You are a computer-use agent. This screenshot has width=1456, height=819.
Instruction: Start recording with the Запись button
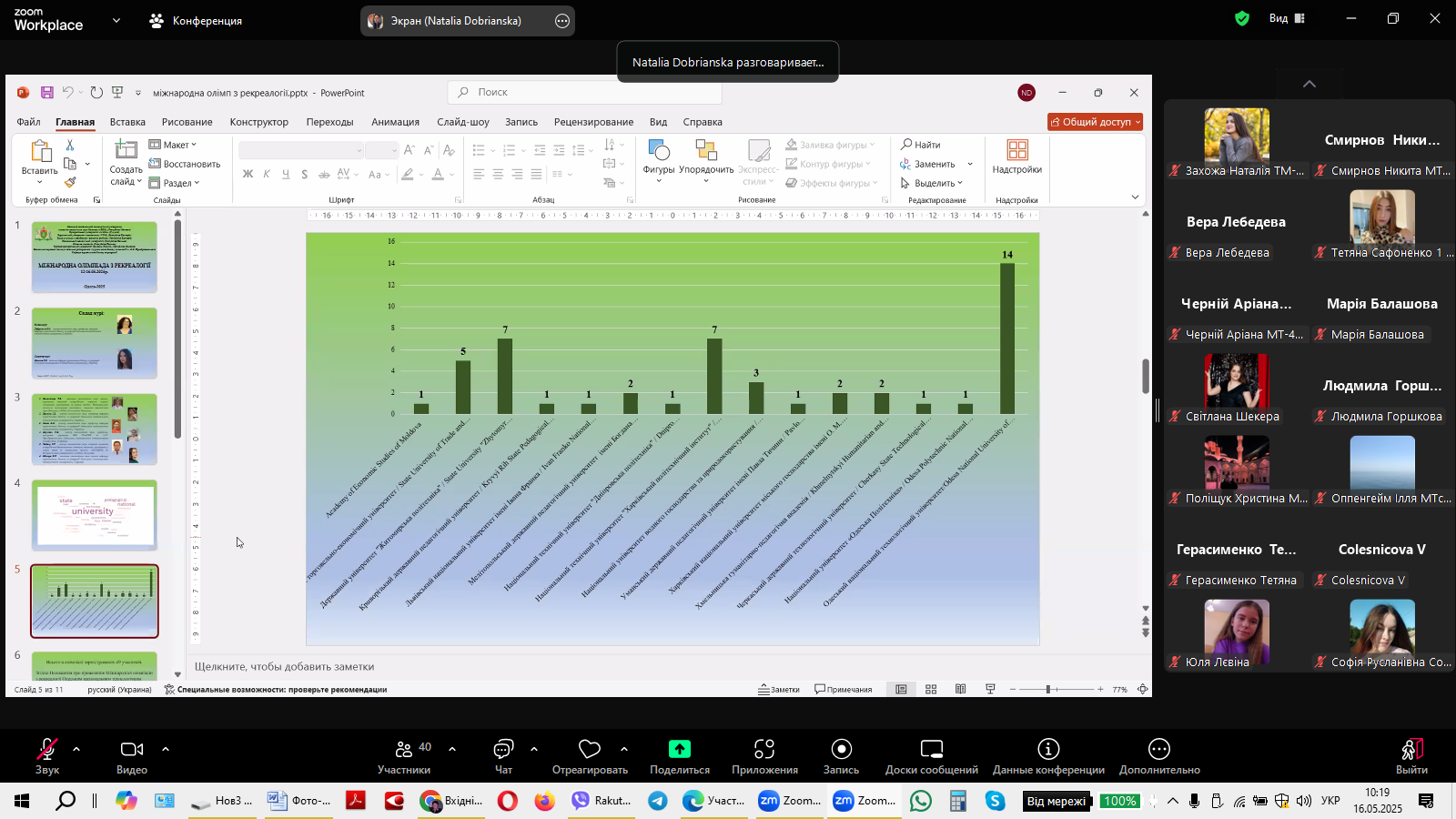click(x=841, y=754)
